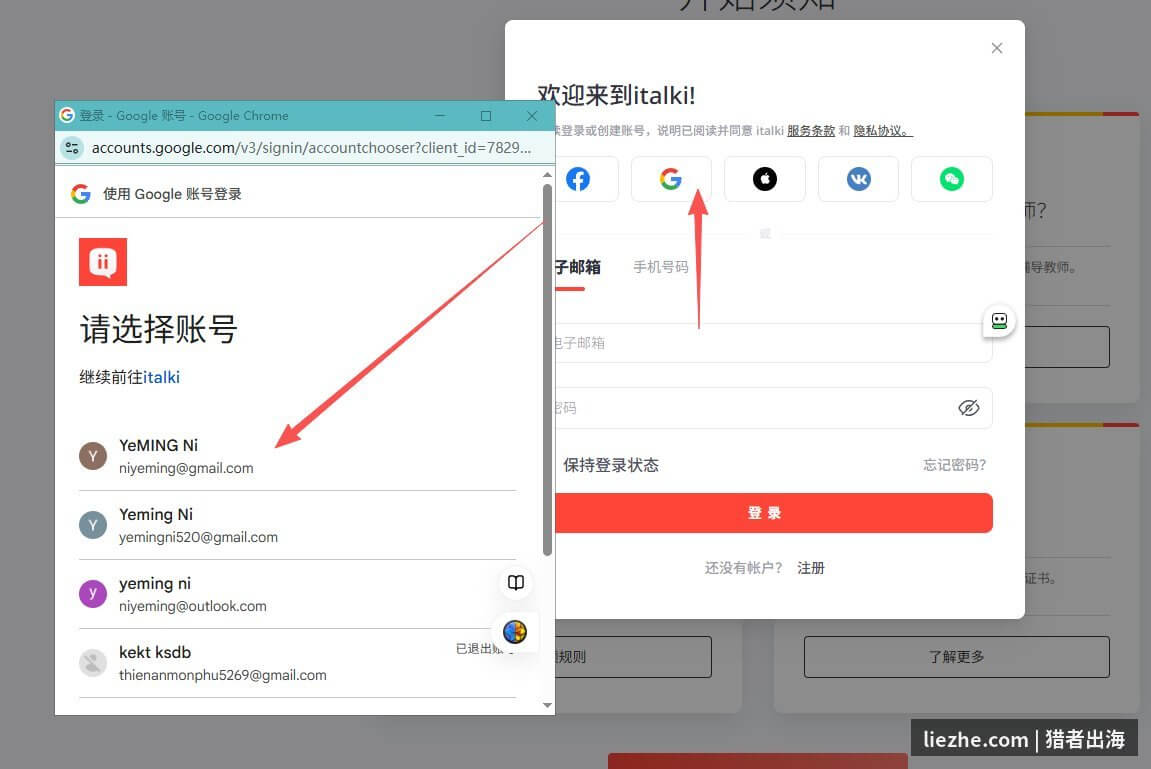
Task: Click the 了解更多 button in background page
Action: point(956,657)
